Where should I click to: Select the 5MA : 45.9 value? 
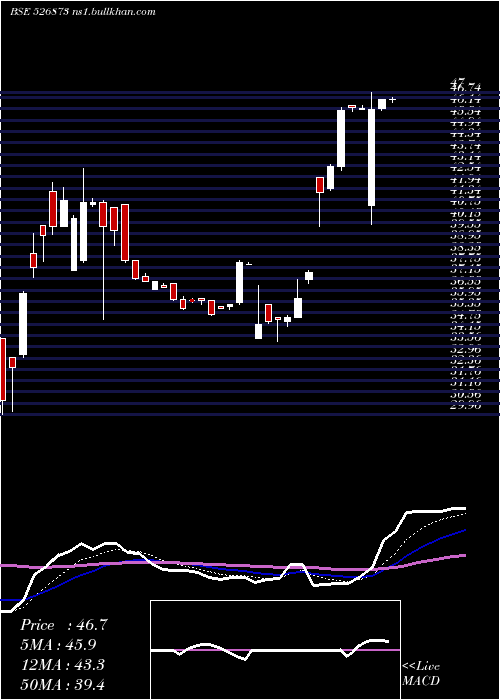(x=58, y=645)
